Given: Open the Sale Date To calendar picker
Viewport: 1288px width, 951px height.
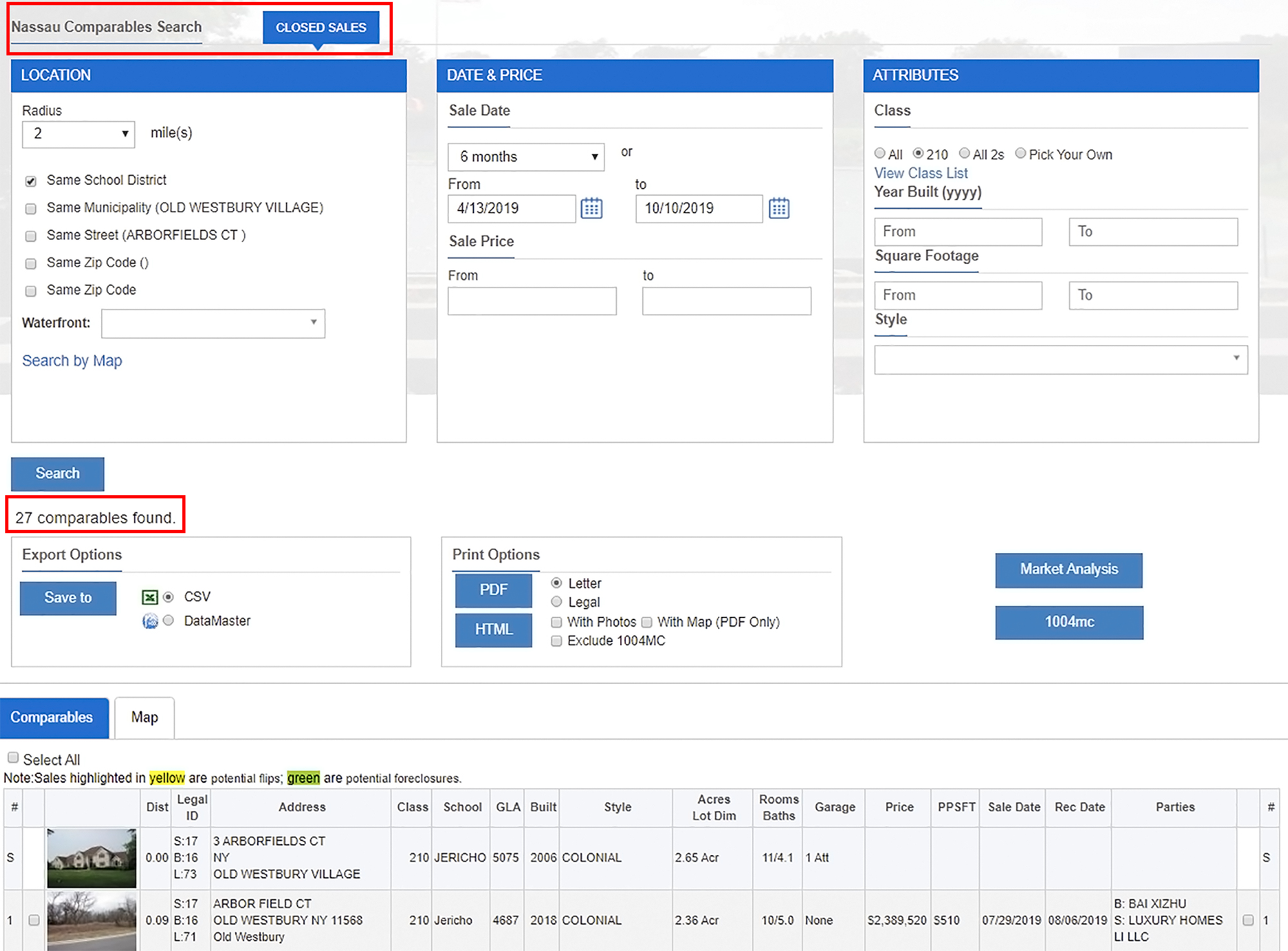Looking at the screenshot, I should point(779,209).
